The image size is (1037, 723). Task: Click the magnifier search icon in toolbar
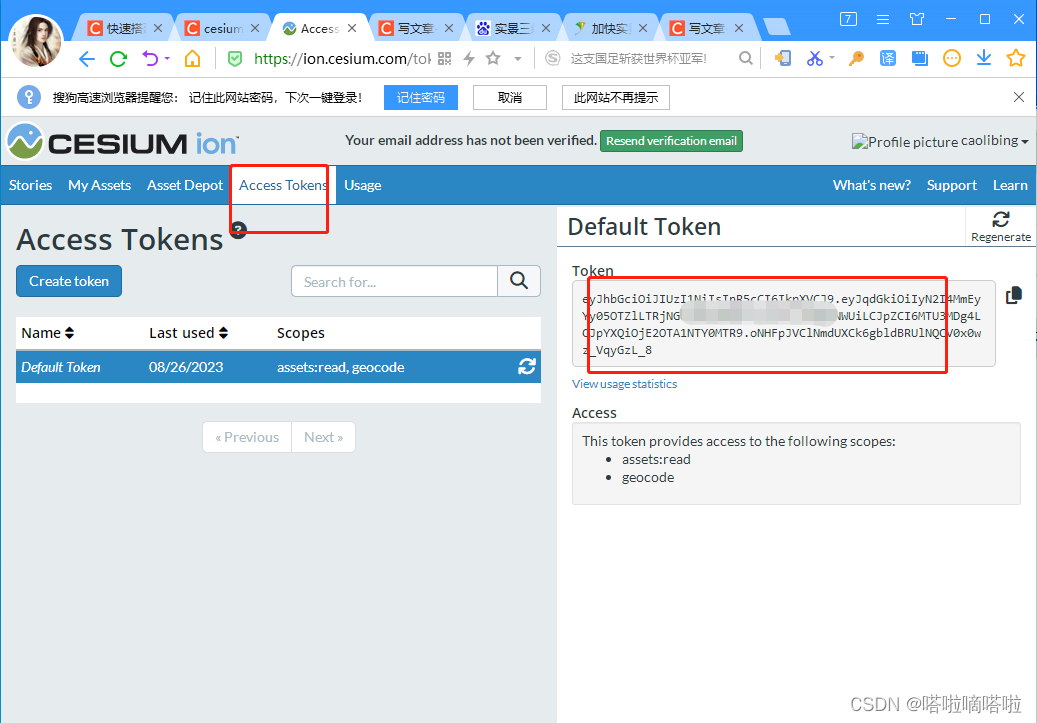(x=745, y=59)
